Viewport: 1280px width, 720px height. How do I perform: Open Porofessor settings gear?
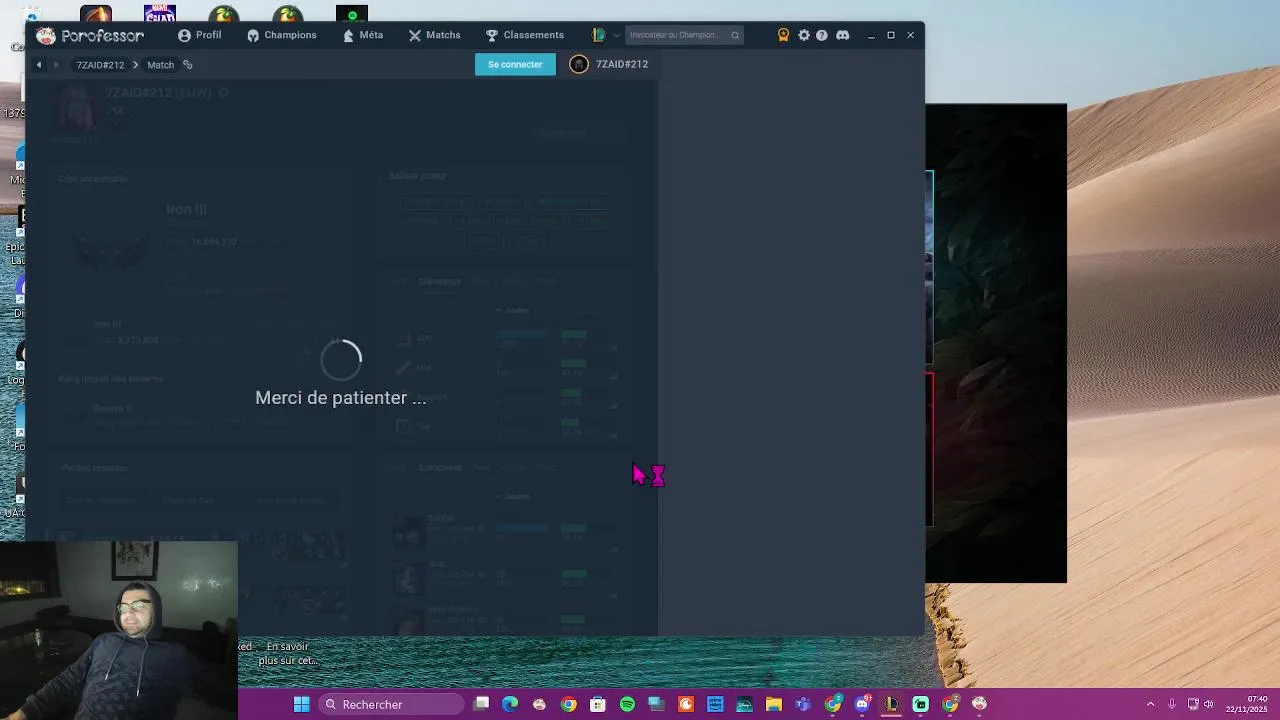(x=804, y=35)
